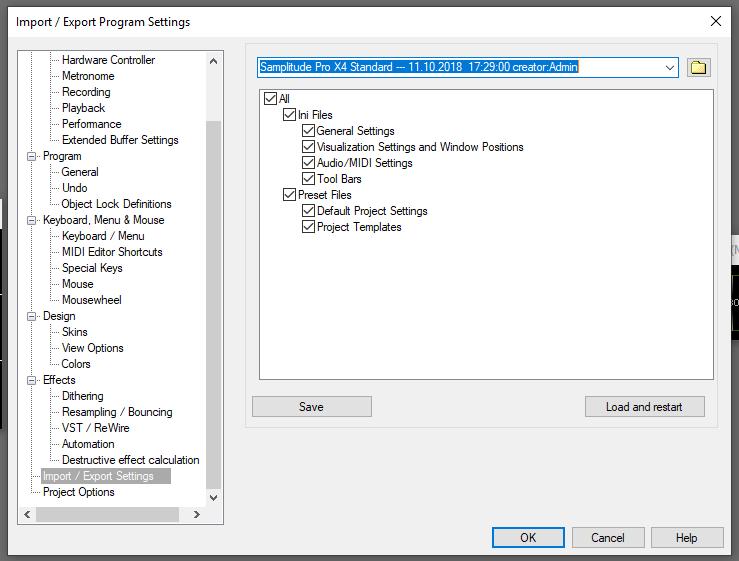
Task: Select General under Program
Action: point(80,172)
